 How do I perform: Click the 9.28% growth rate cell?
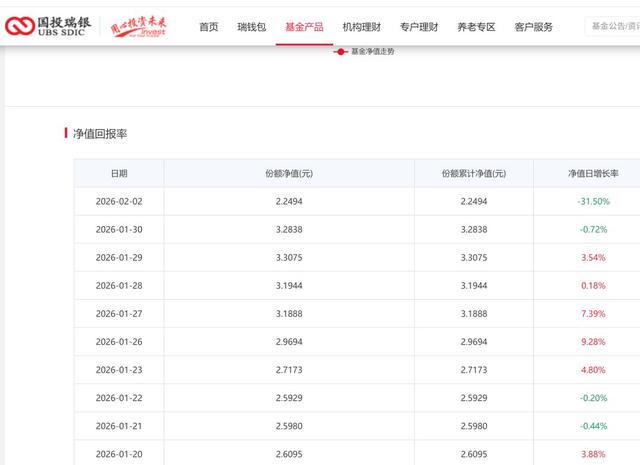click(592, 341)
